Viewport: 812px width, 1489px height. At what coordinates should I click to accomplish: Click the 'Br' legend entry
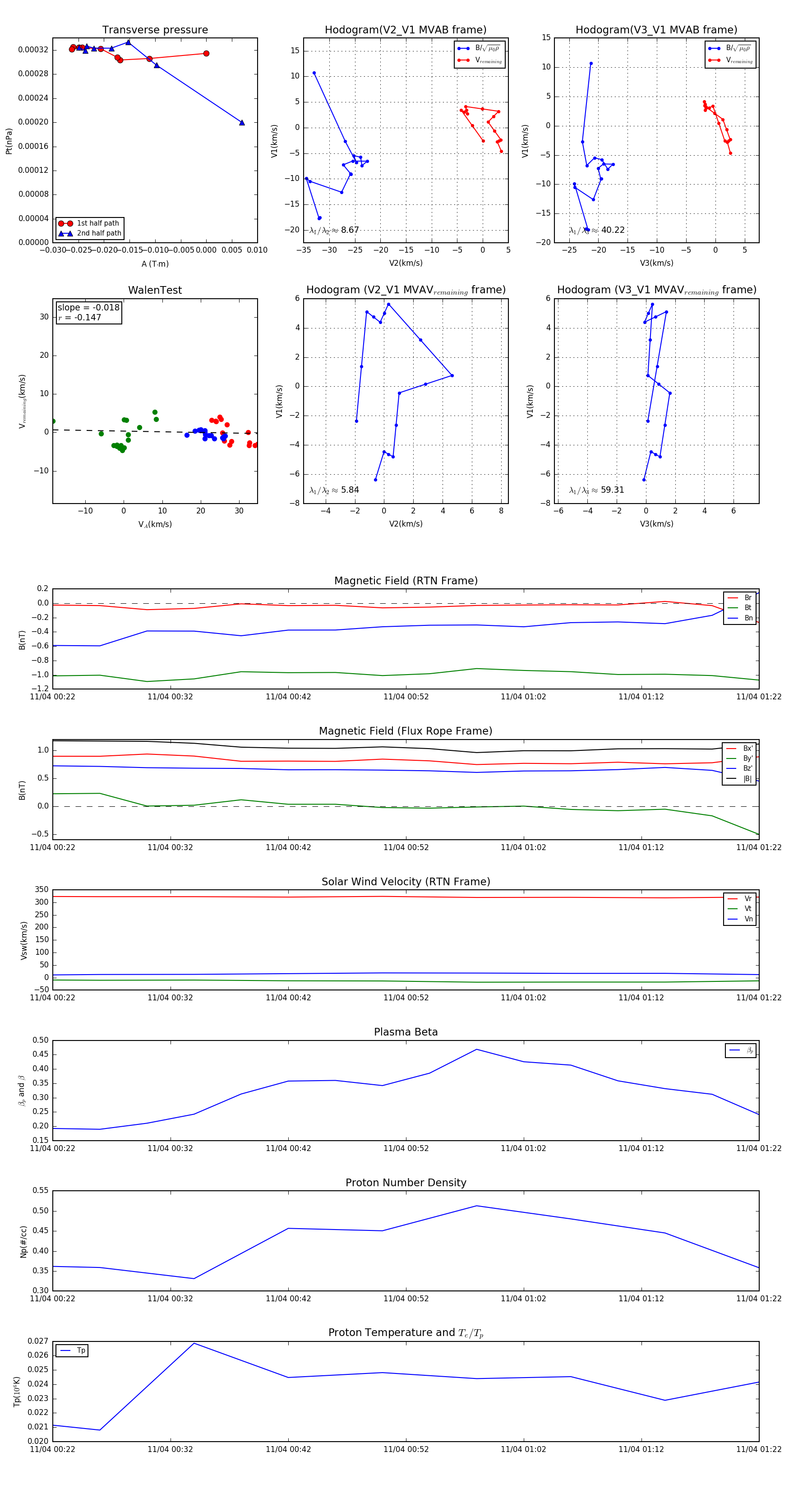tap(740, 598)
